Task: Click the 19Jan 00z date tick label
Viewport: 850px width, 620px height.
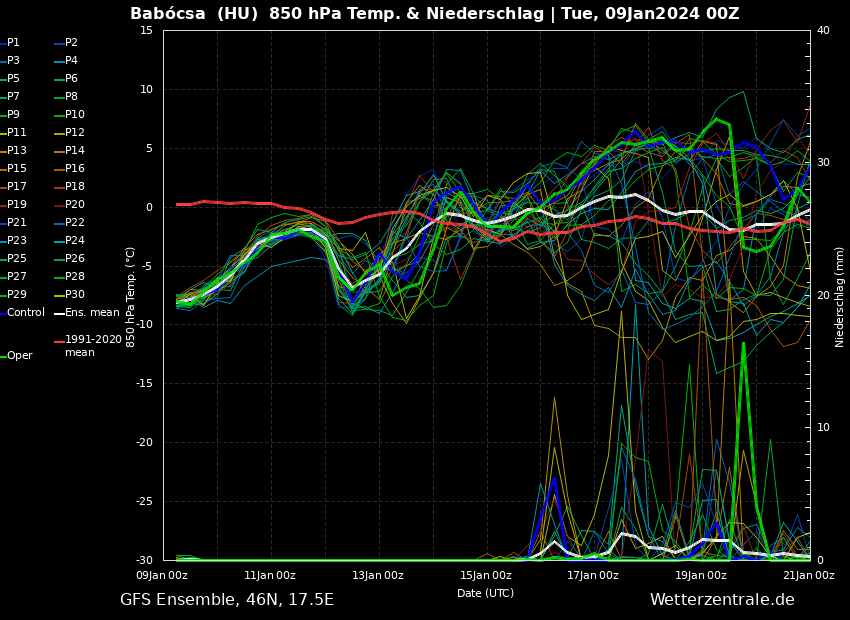Action: click(x=701, y=575)
